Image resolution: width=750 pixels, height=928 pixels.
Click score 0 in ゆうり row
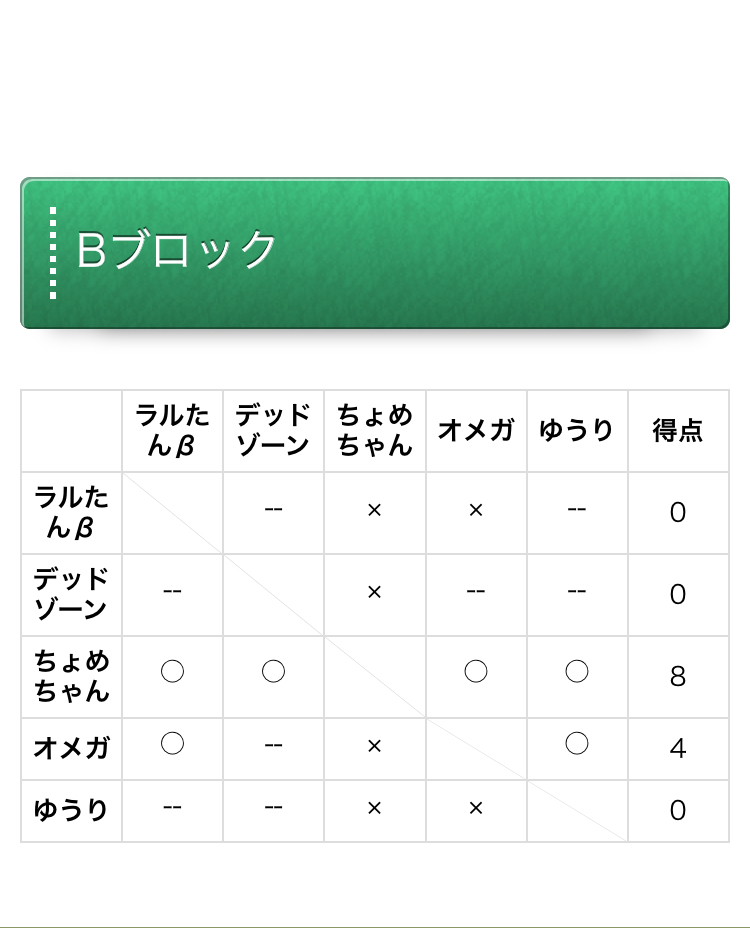tap(678, 810)
